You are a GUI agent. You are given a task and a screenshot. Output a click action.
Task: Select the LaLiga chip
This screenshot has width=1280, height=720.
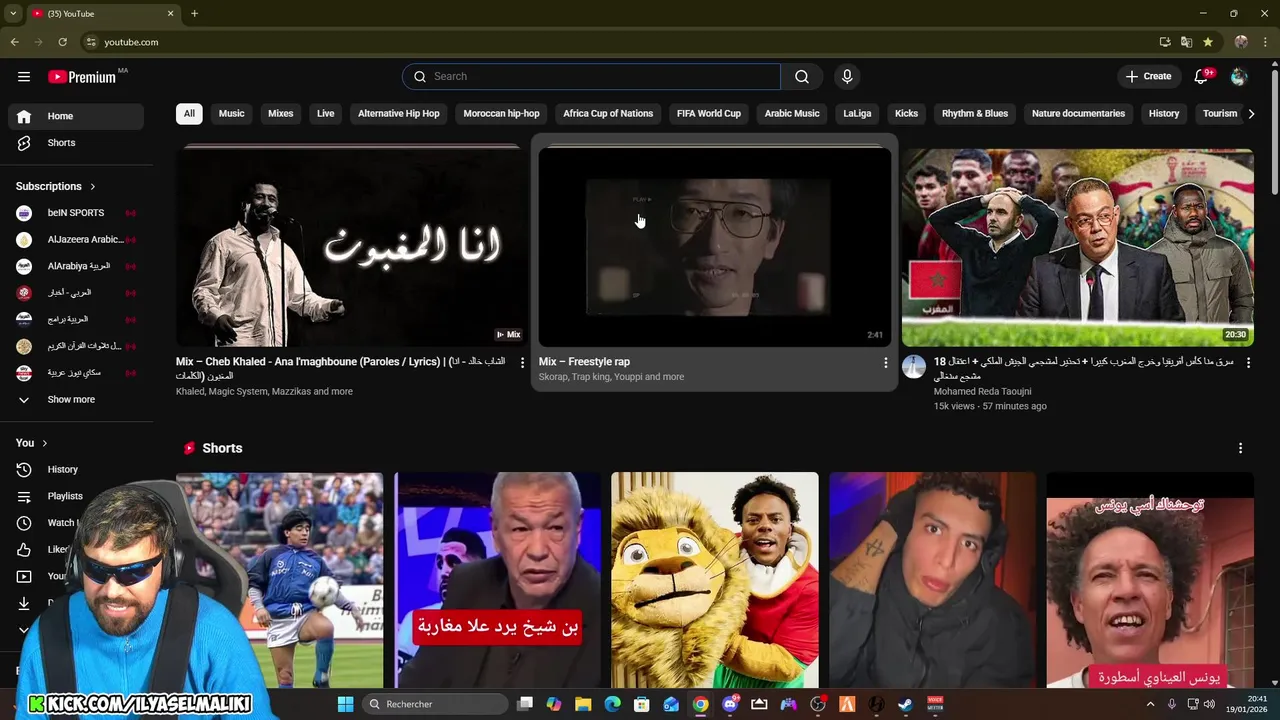(857, 114)
